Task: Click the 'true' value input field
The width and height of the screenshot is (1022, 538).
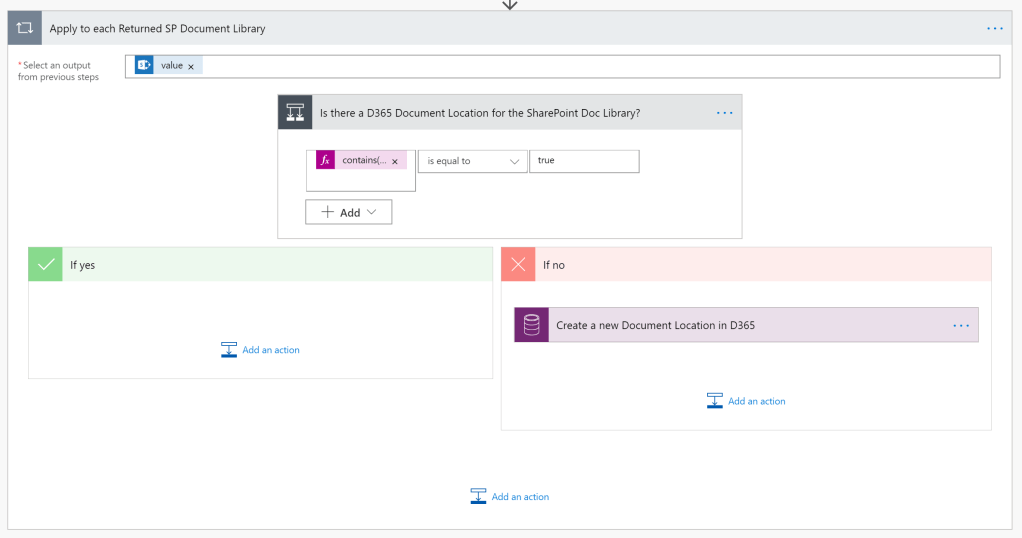Action: [584, 161]
